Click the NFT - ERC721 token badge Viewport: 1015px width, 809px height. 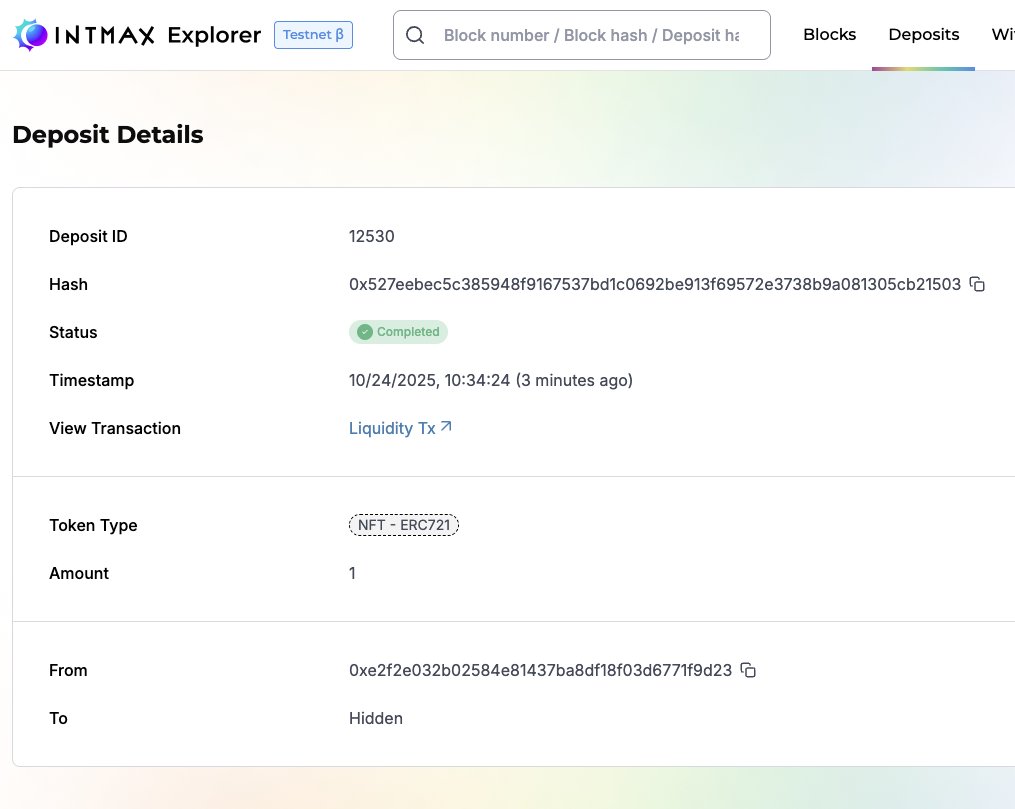tap(404, 525)
